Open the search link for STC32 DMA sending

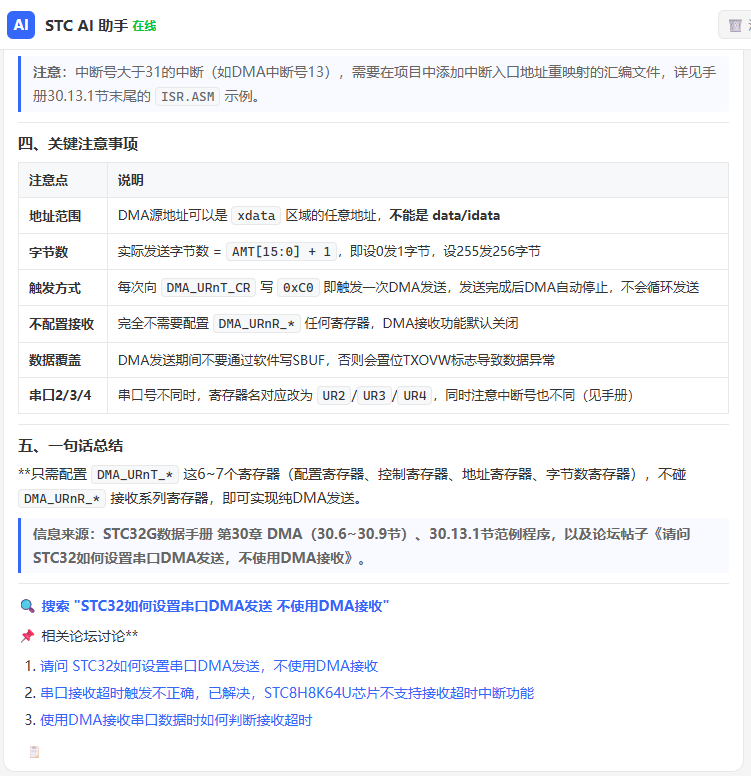click(x=215, y=606)
